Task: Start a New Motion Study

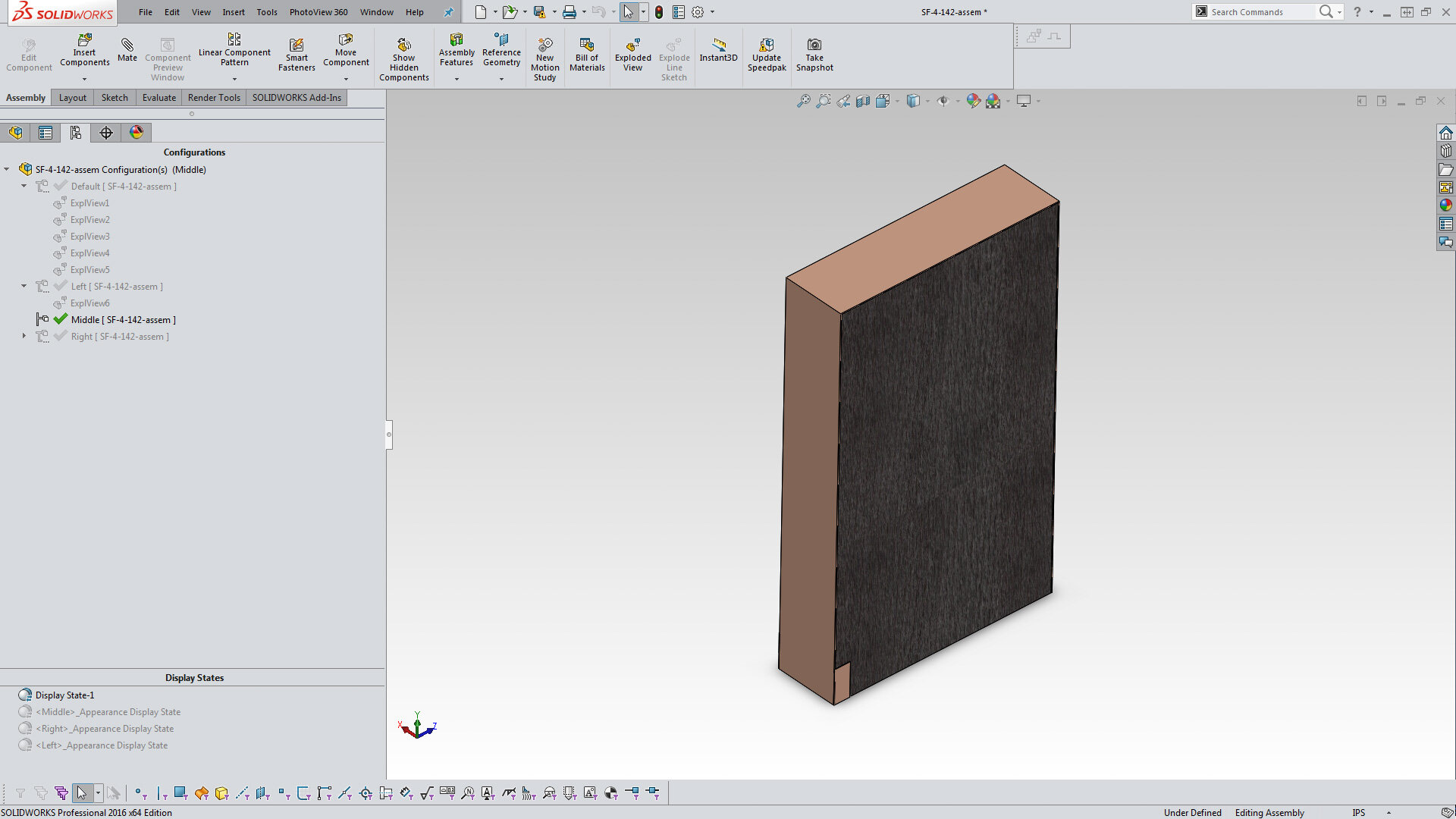Action: point(544,59)
